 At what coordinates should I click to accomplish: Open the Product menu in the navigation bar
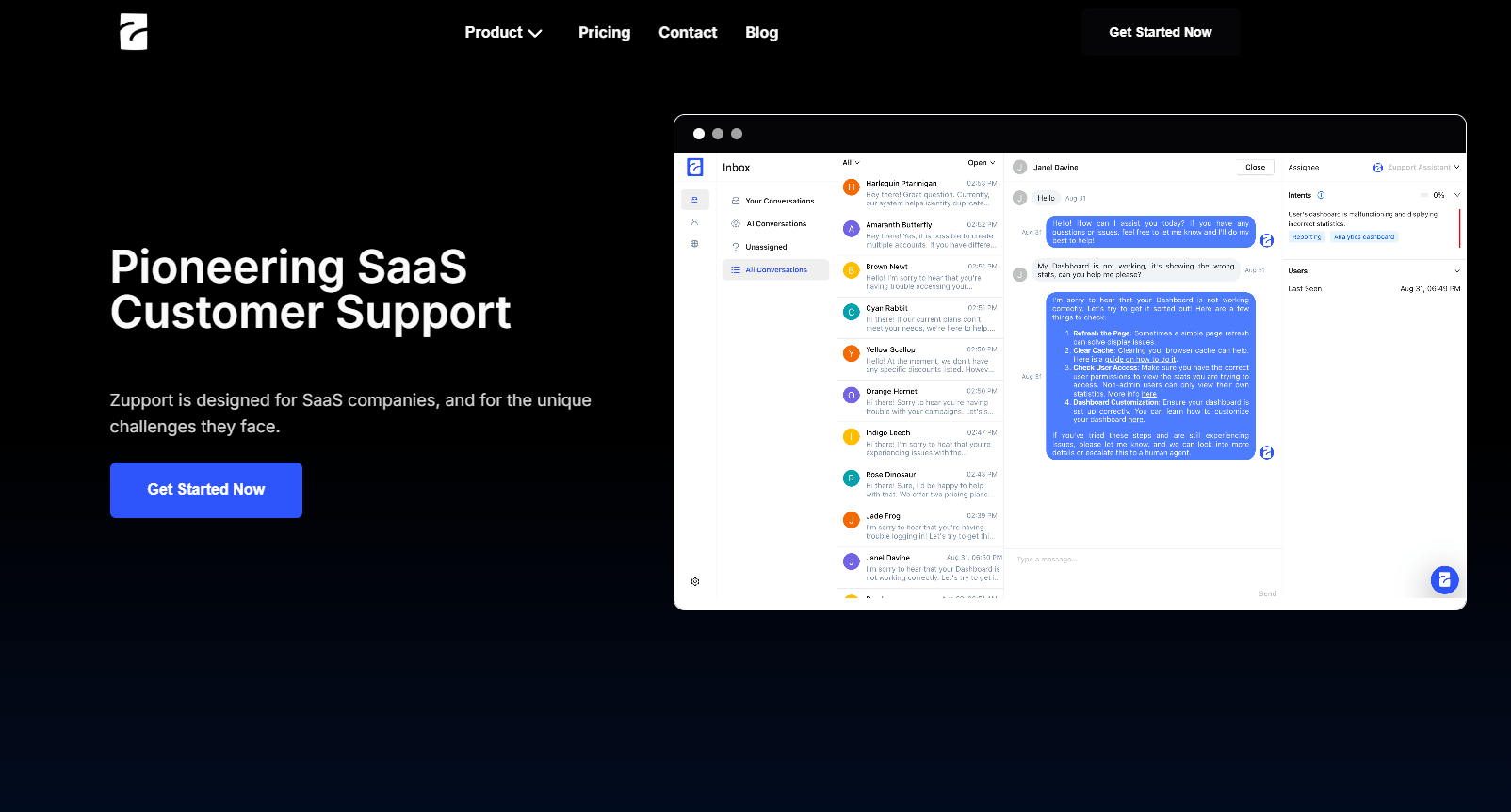(503, 32)
